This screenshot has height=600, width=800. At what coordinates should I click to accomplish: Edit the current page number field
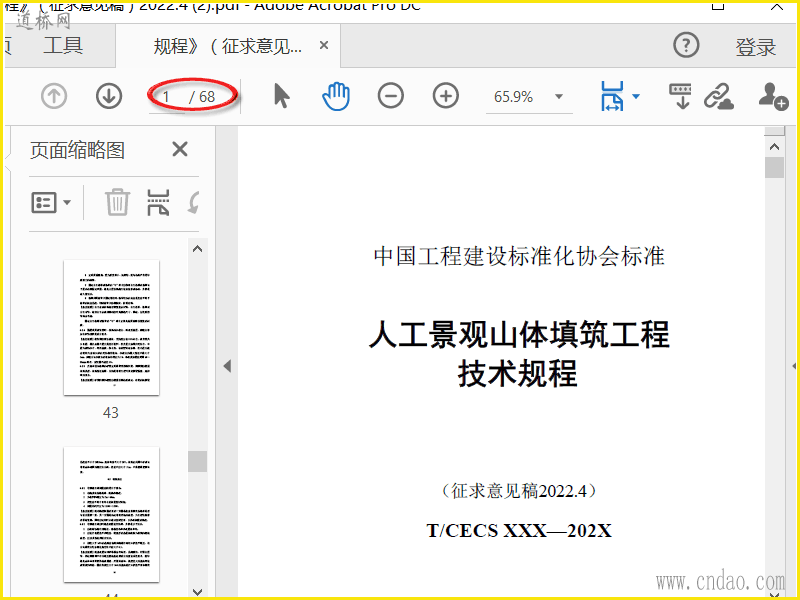[x=167, y=96]
